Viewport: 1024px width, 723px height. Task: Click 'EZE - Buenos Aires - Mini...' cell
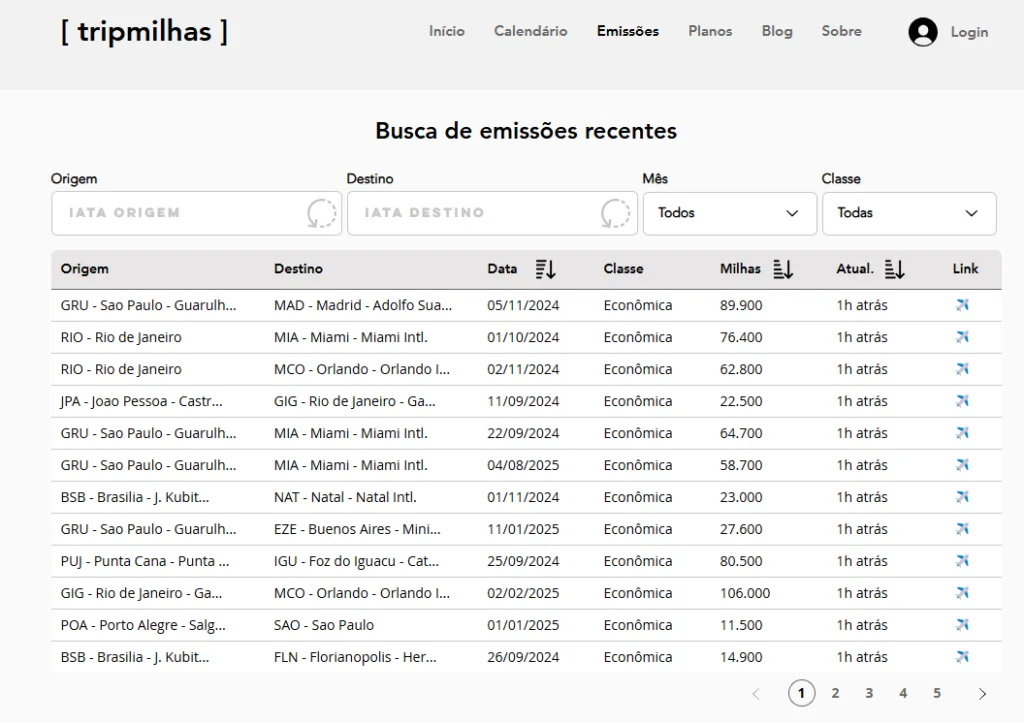[357, 529]
